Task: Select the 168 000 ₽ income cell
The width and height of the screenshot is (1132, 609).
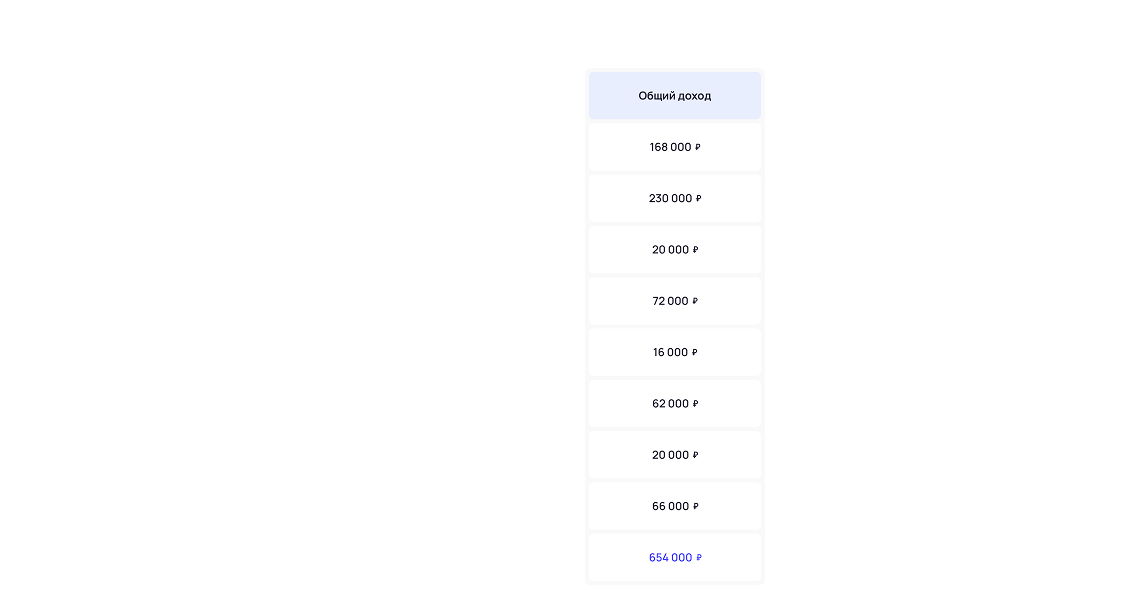Action: click(674, 147)
